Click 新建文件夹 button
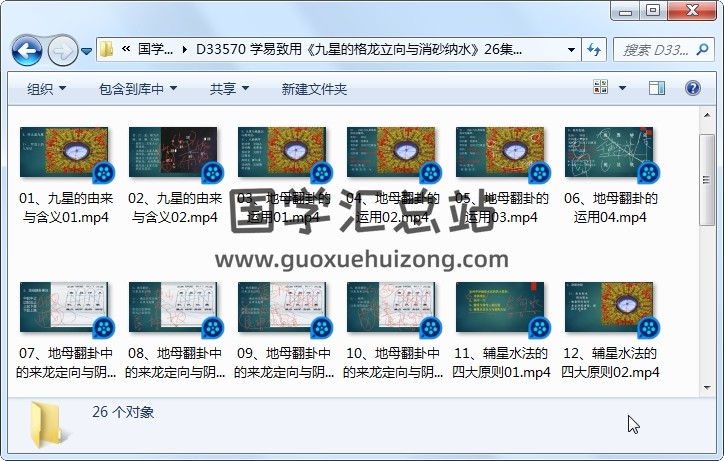Viewport: 724px width, 461px height. coord(314,89)
